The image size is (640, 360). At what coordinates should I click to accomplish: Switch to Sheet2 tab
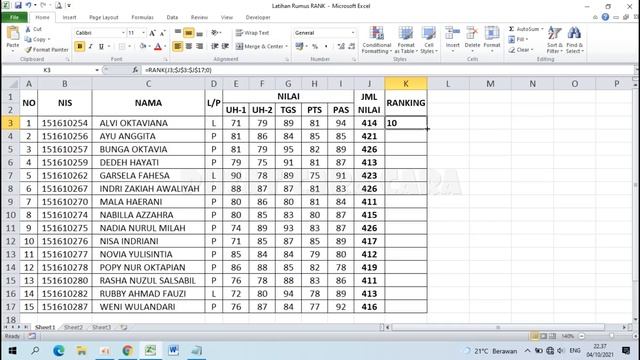pyautogui.click(x=73, y=327)
